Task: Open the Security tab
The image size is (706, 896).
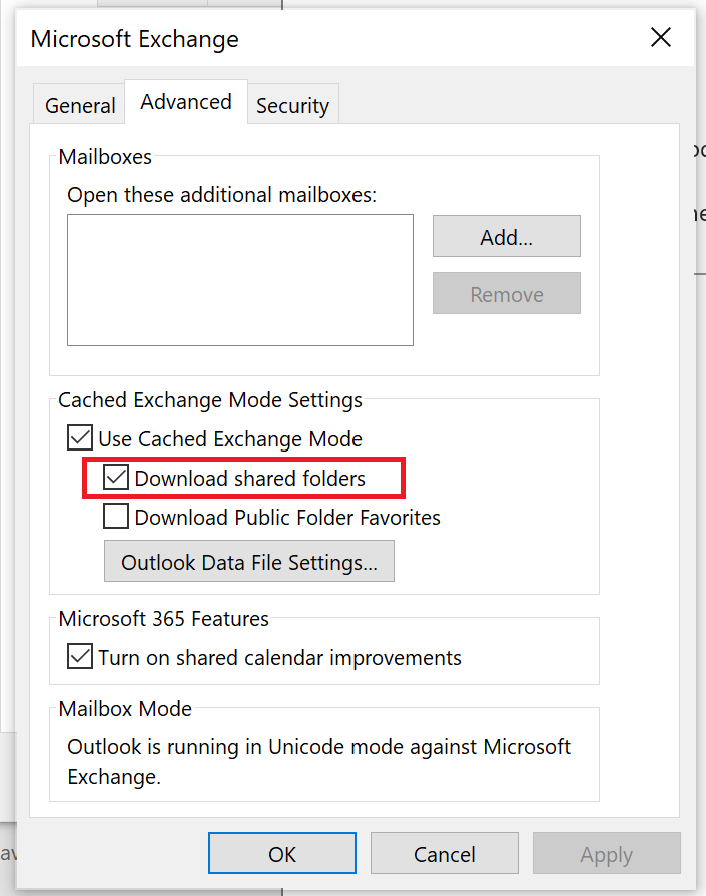Action: [292, 105]
